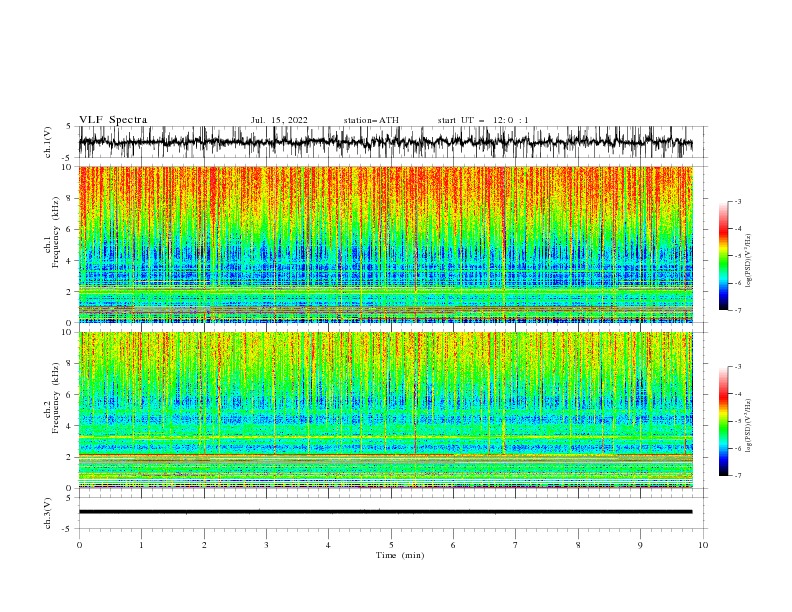Viewport: 792px width, 612px height.
Task: Click the color bar beside the ch.2 spectrogram
Action: pyautogui.click(x=724, y=421)
